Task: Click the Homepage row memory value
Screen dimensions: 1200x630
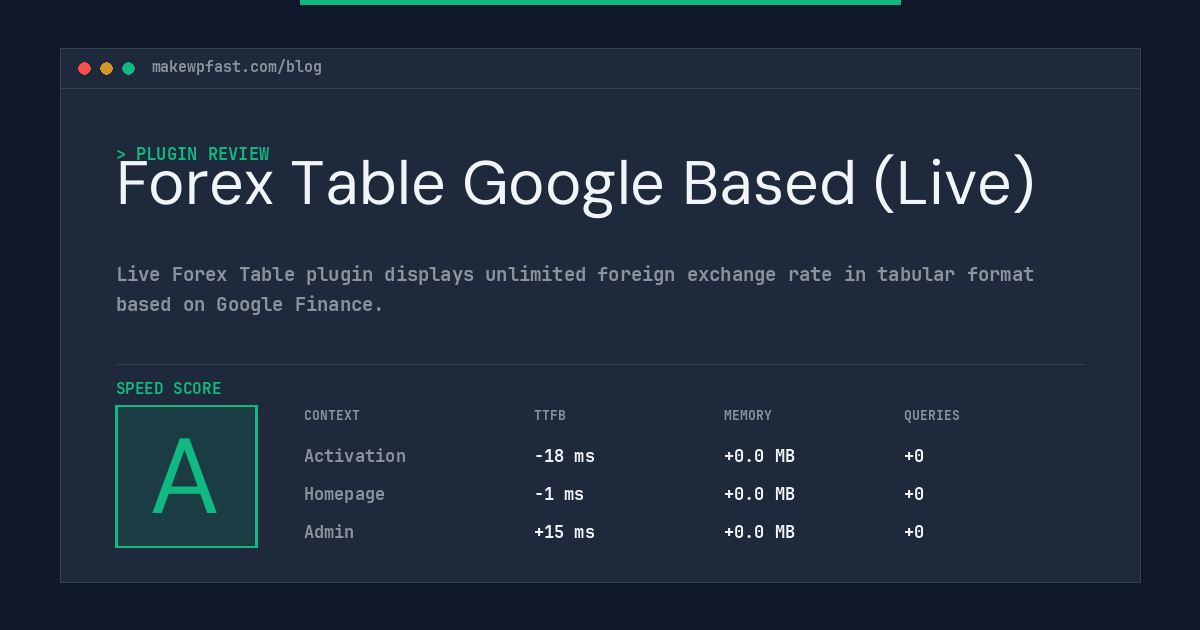Action: click(759, 494)
